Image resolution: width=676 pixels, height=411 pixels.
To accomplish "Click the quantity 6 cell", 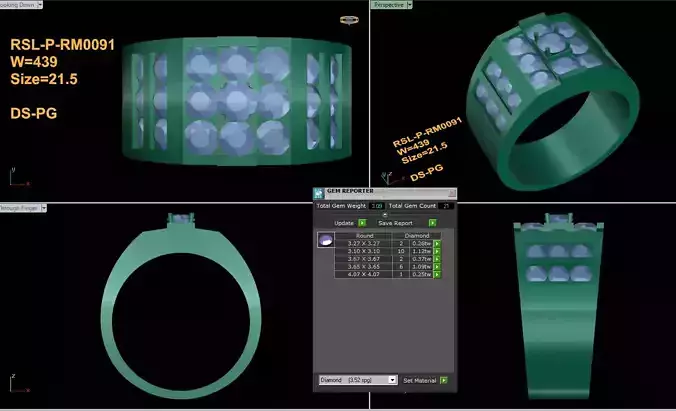I will (x=401, y=267).
